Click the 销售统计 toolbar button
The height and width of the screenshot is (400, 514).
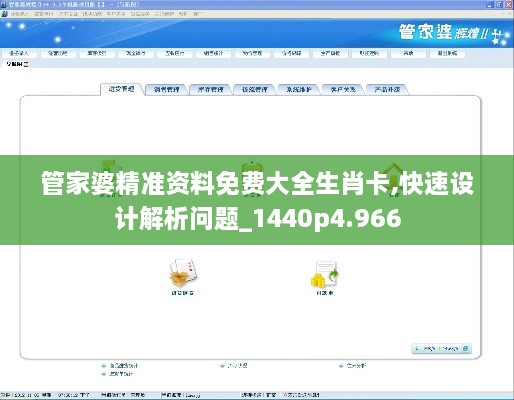[213, 53]
